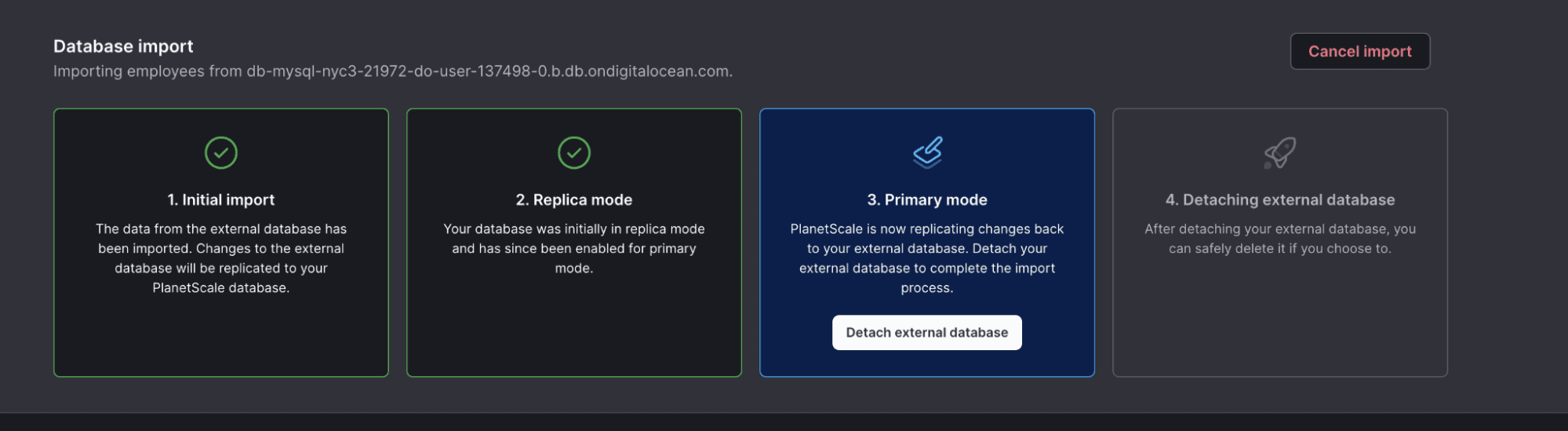
Task: Select the 3. Primary mode heading
Action: pos(927,199)
